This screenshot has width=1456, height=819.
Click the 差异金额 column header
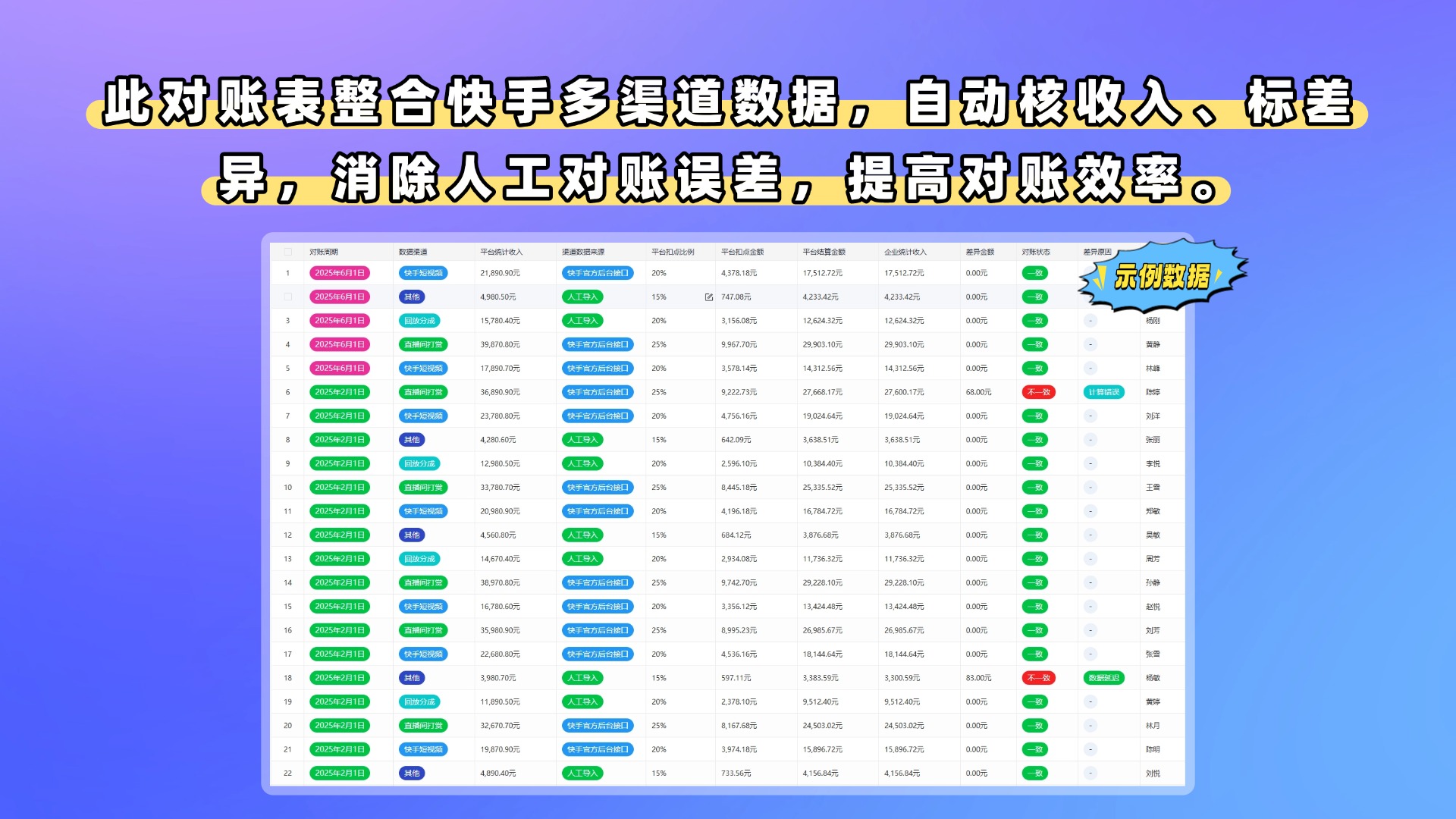[x=980, y=252]
